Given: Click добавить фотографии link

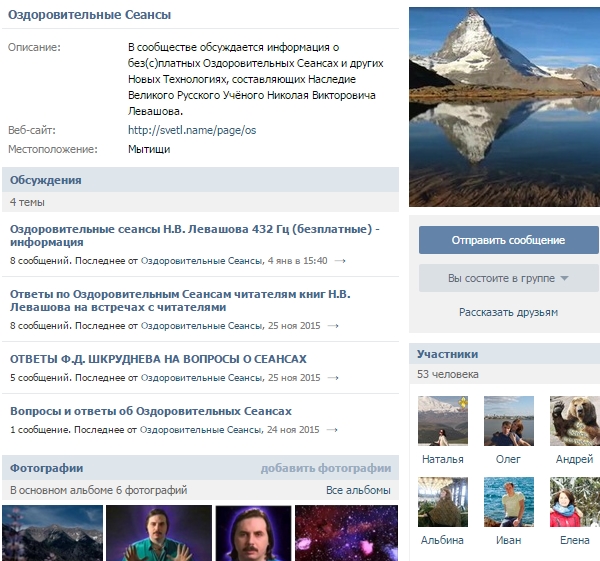Looking at the screenshot, I should tap(326, 468).
